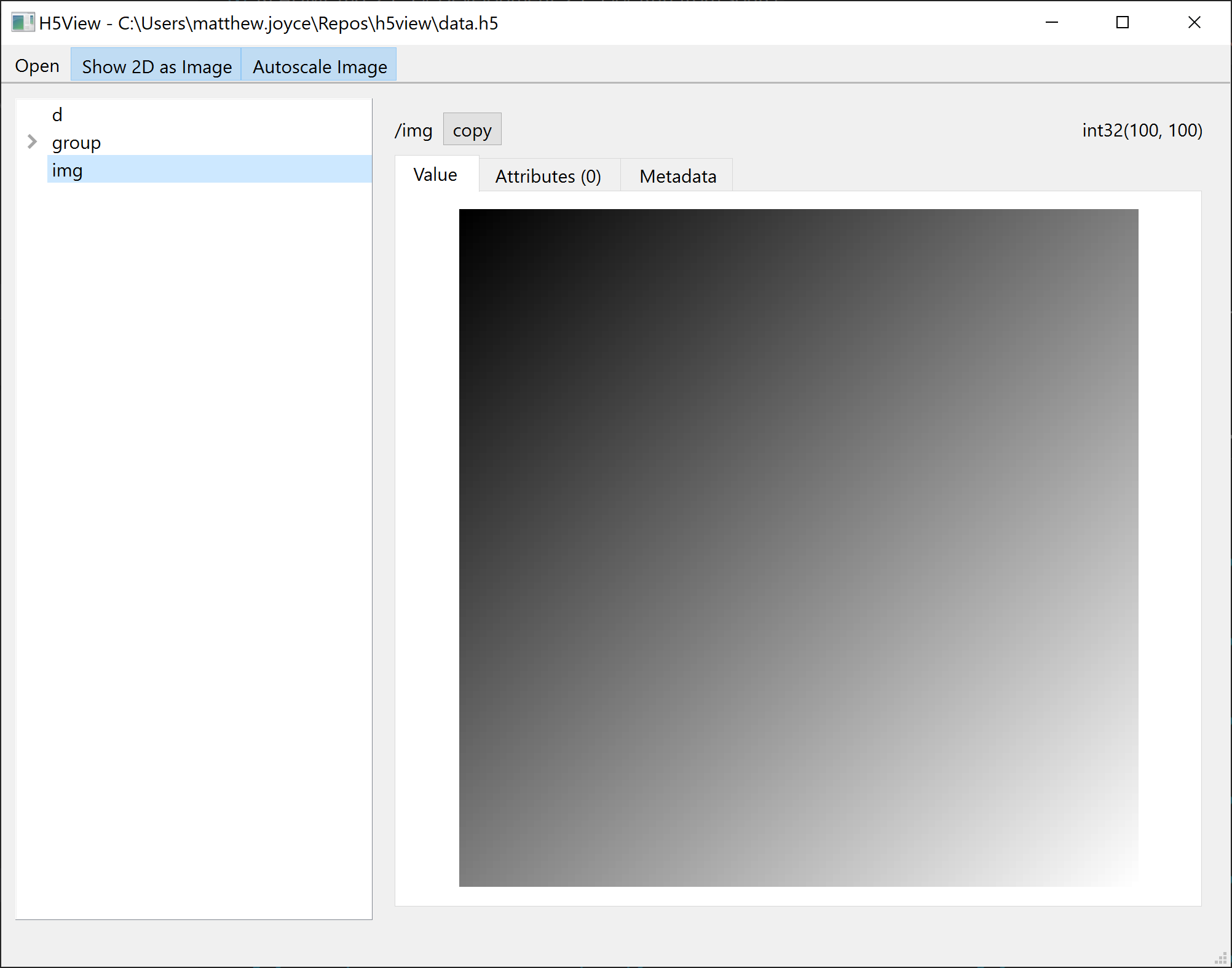Open the group item in the sidebar
This screenshot has width=1232, height=968.
click(x=76, y=142)
